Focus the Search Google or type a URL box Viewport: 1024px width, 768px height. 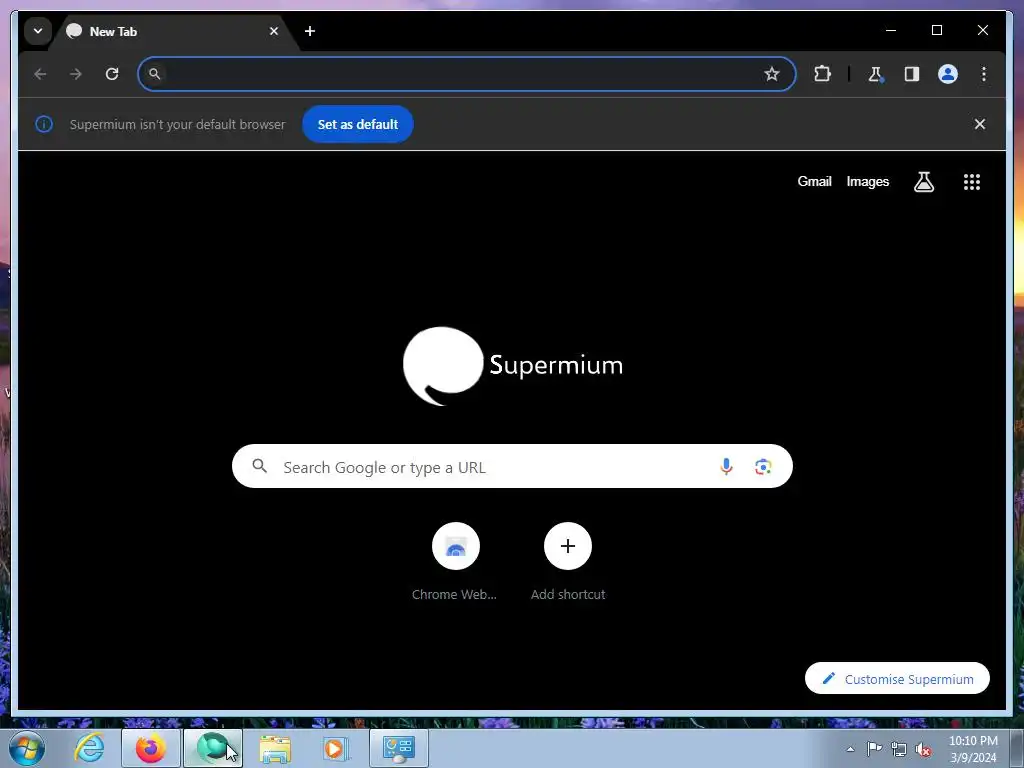click(512, 466)
